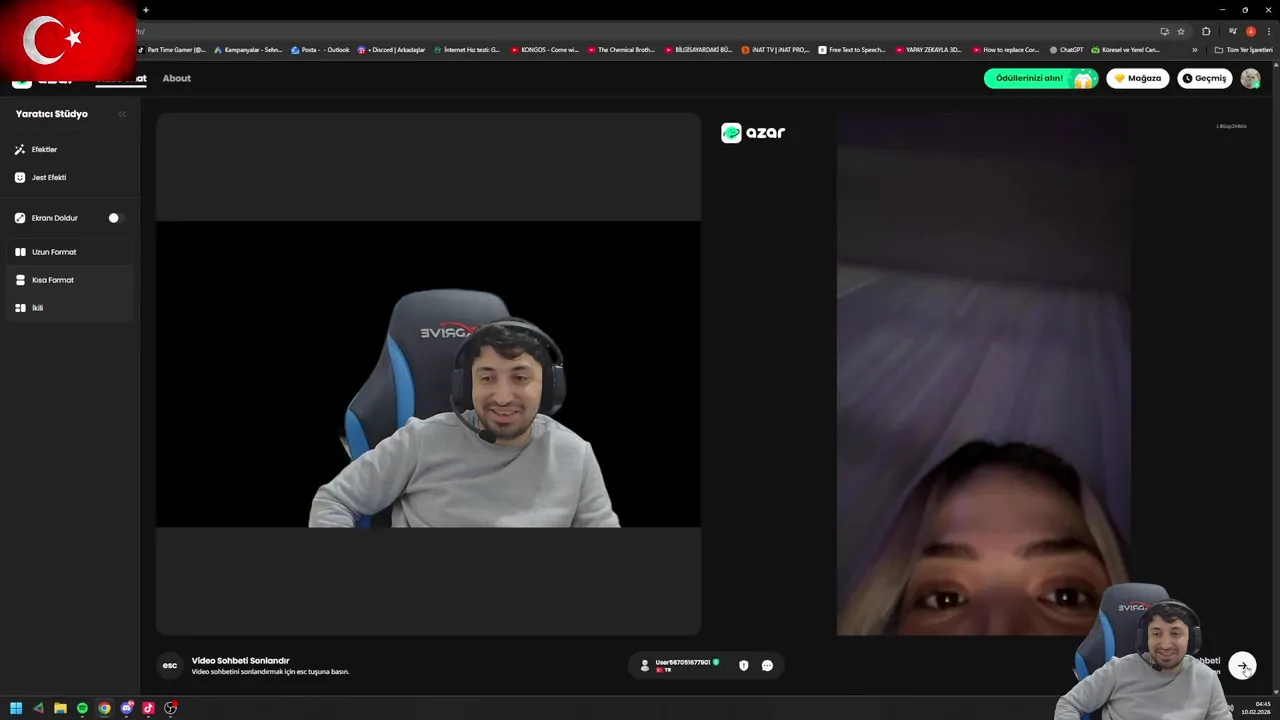1280x720 pixels.
Task: Click the taskbar clock and date
Action: tap(1256, 708)
